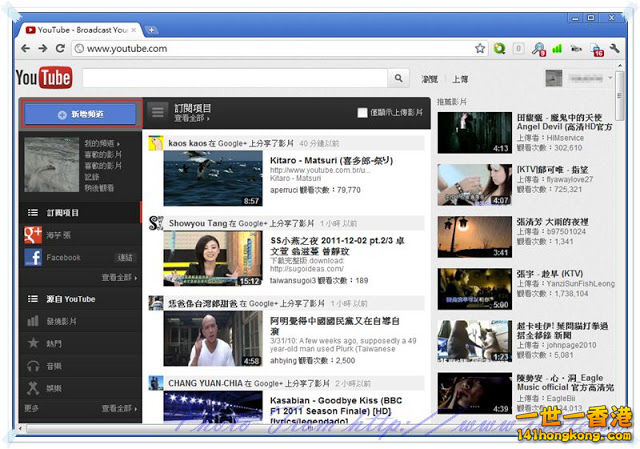Click uploader flyawaylove27
640x449 pixels.
(x=569, y=179)
